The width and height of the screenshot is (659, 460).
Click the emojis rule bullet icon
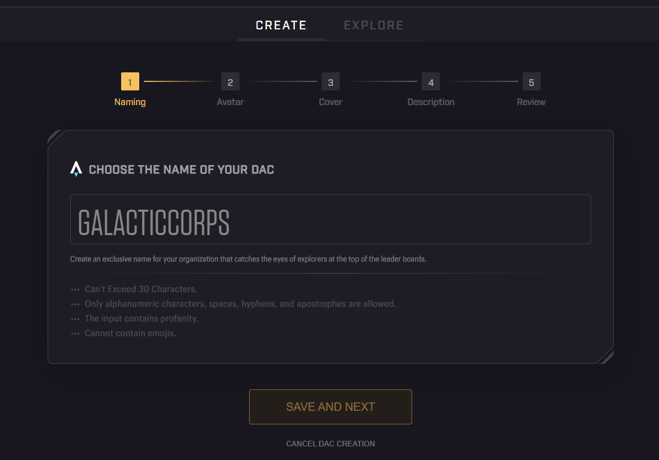pos(75,334)
